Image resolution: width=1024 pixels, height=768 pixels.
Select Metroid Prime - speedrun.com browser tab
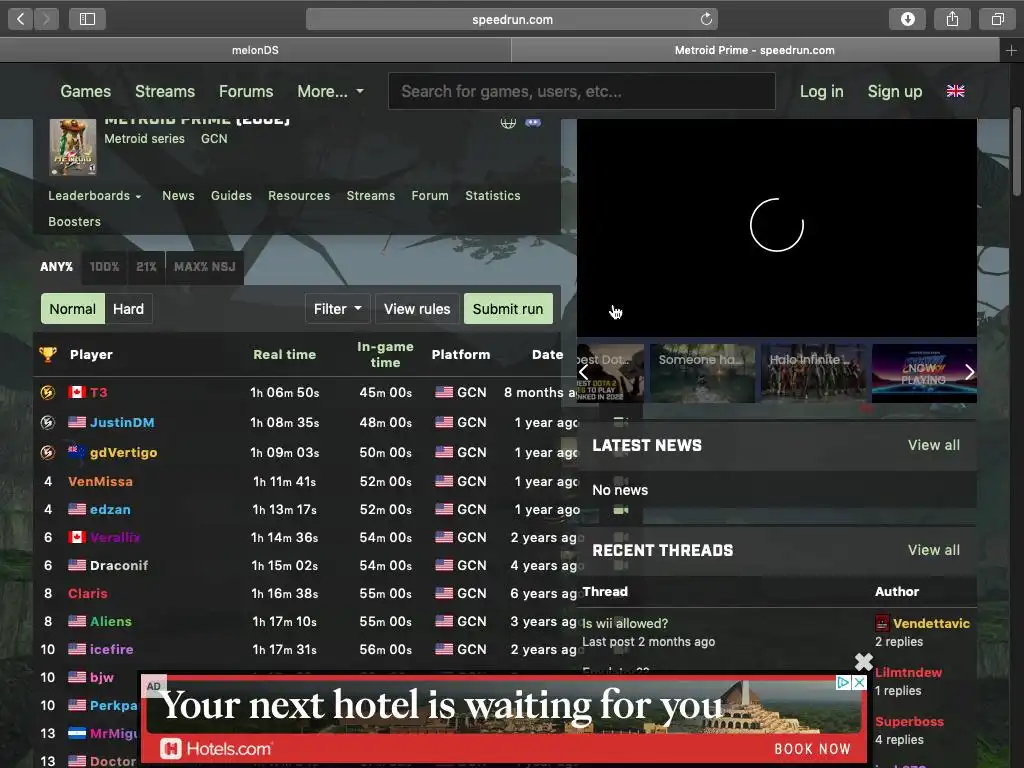[754, 50]
